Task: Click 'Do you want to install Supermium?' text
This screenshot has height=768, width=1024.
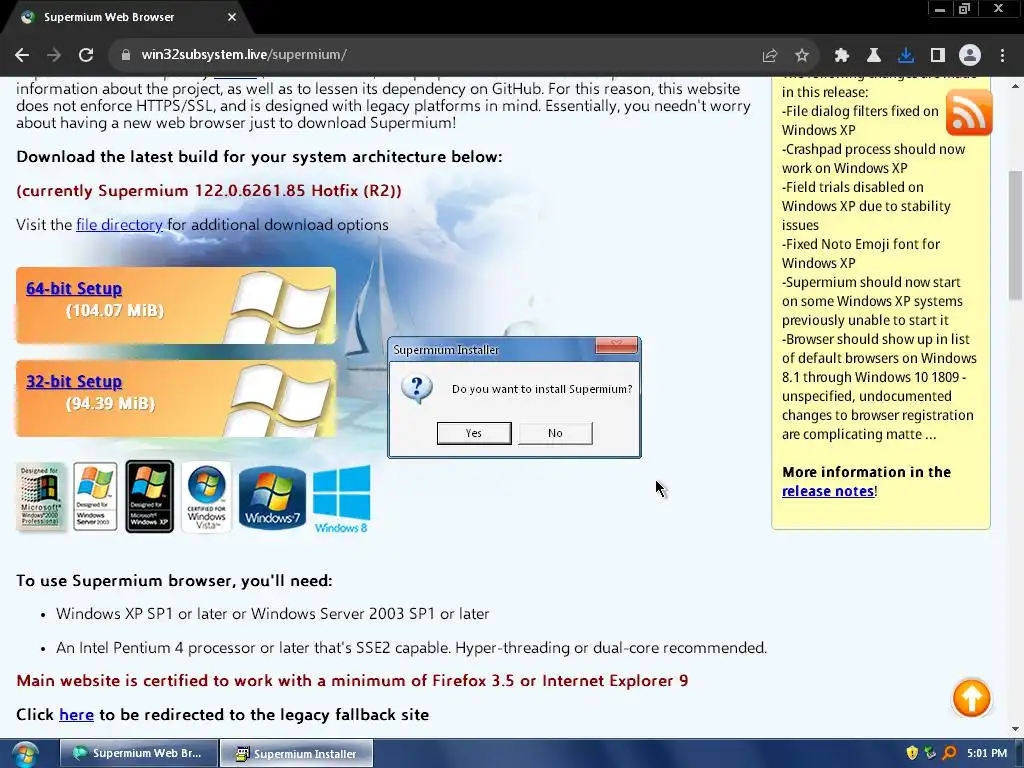Action: 542,389
